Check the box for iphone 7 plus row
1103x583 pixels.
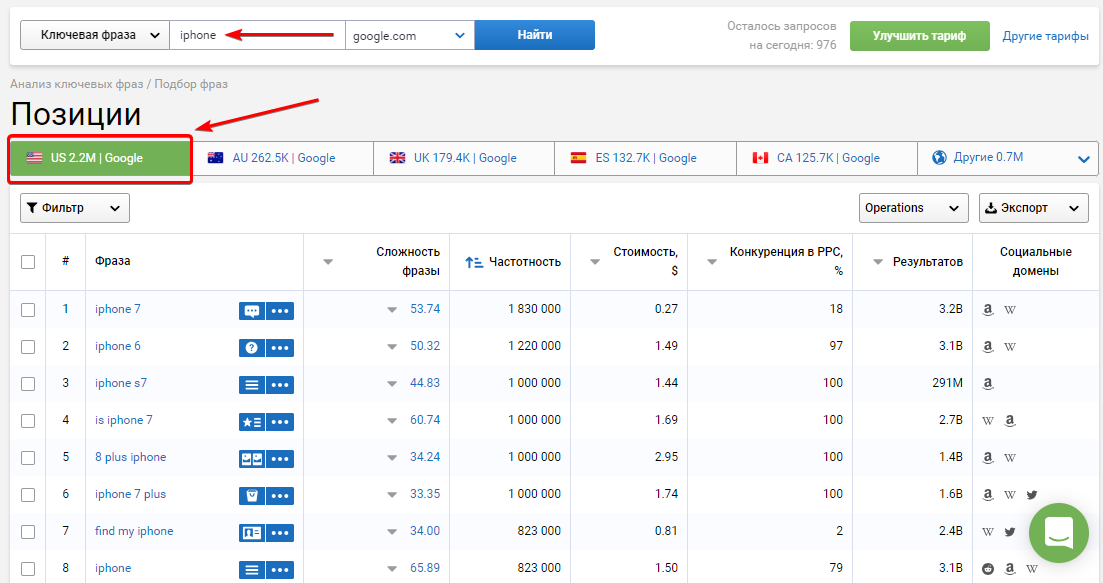pyautogui.click(x=28, y=495)
